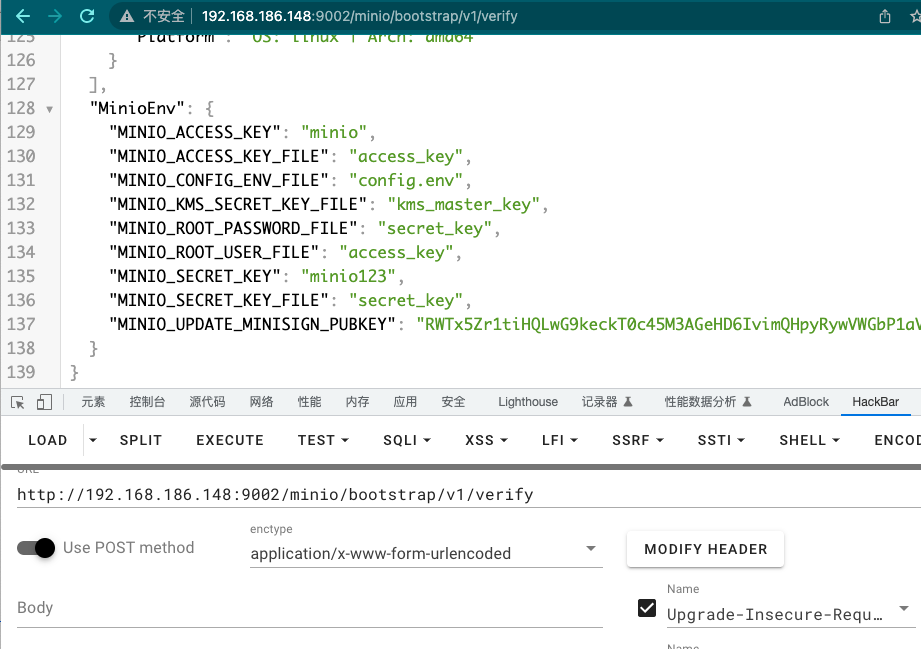Open the 元素 DevTools tab

click(93, 402)
